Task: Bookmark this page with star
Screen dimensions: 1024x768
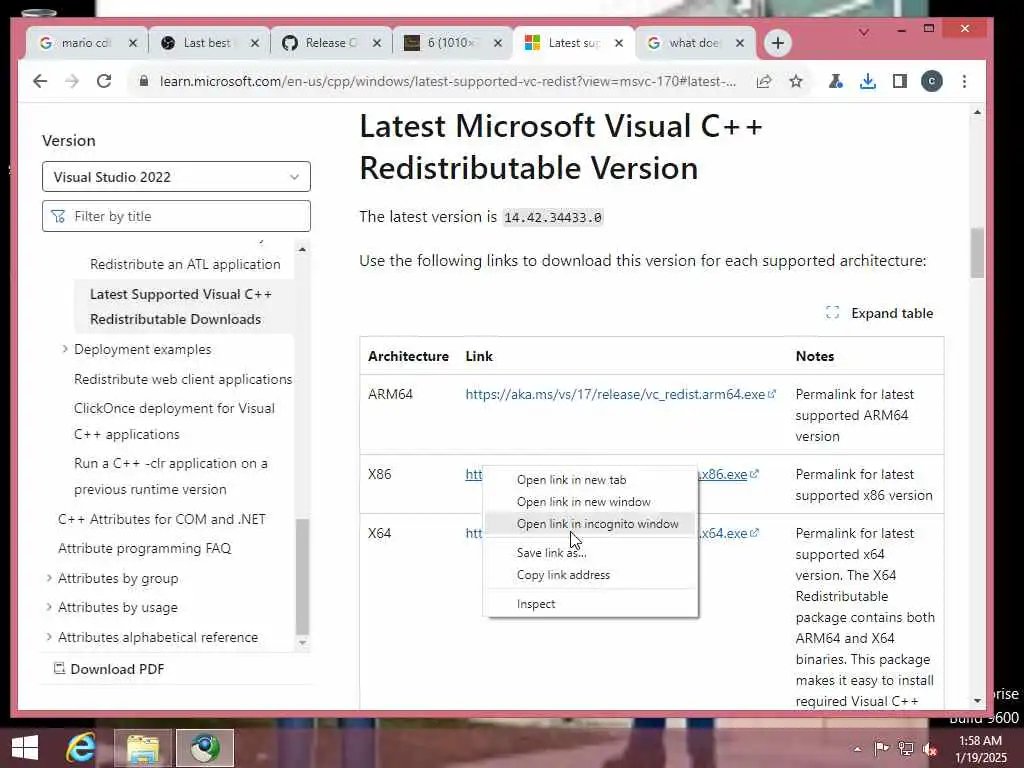Action: (x=795, y=81)
